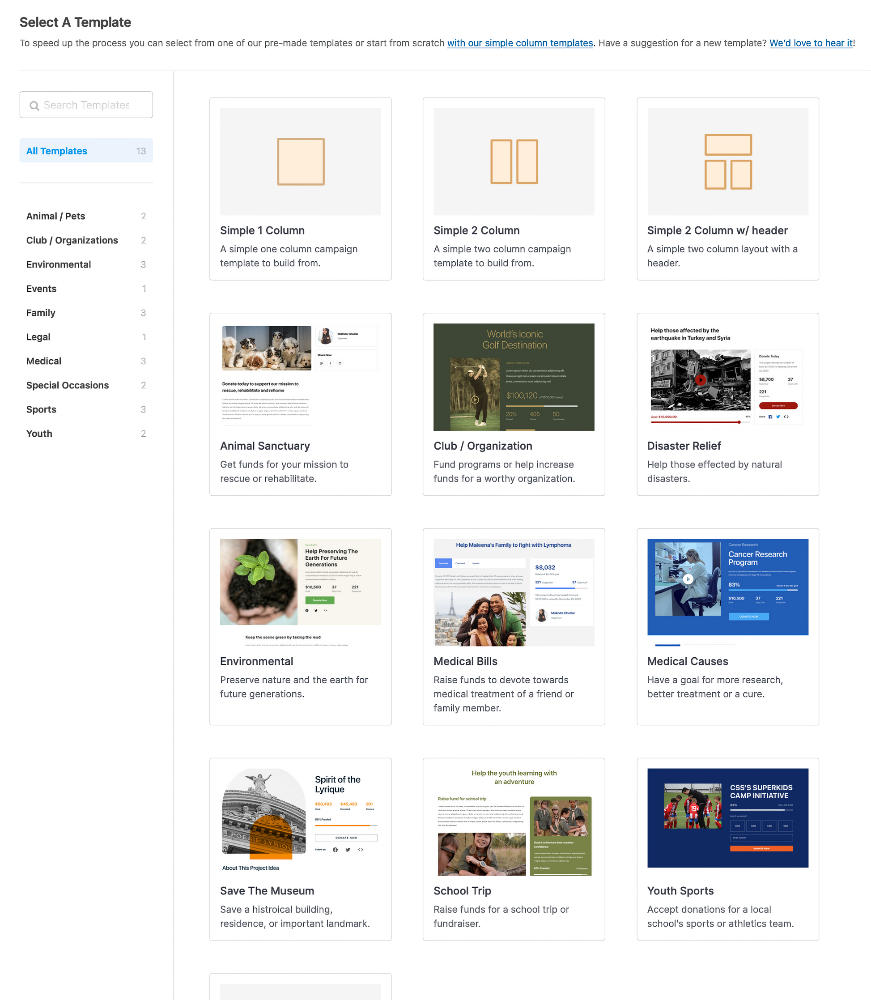Click the Save The Museum title
The height and width of the screenshot is (1000, 871).
(x=267, y=891)
